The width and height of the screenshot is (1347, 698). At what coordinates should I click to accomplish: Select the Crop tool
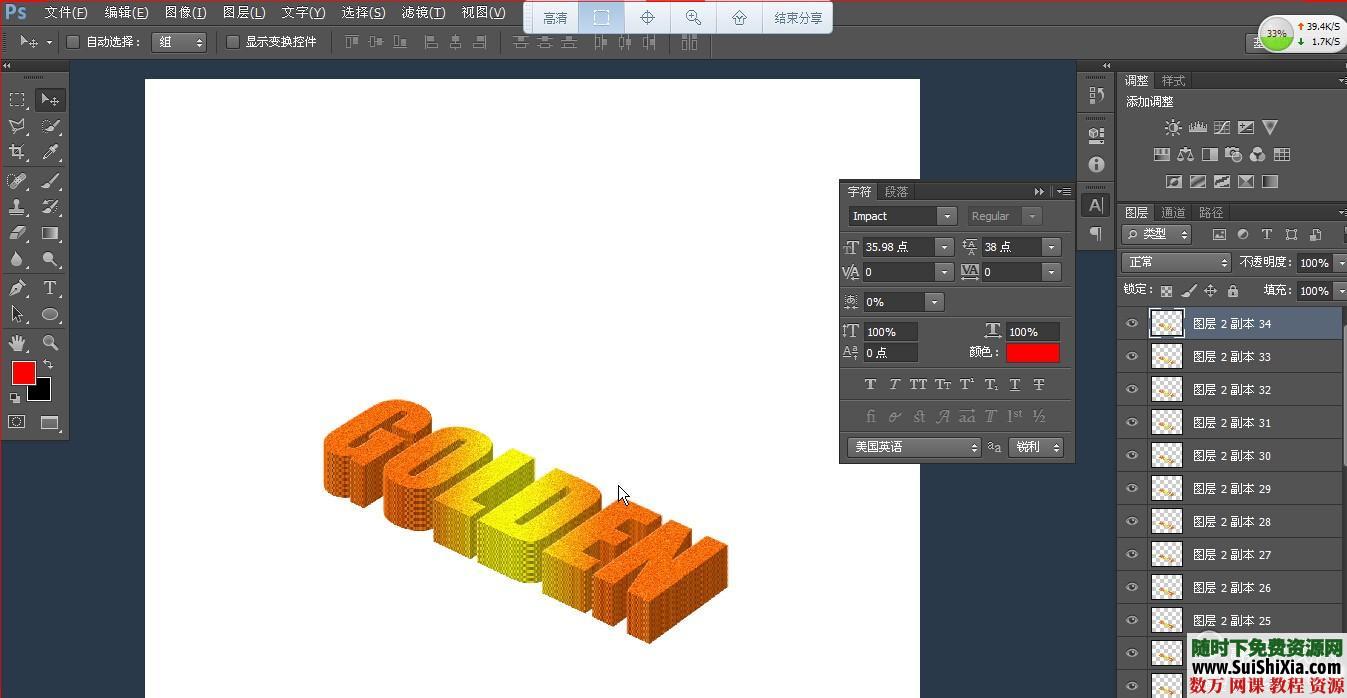coord(17,153)
